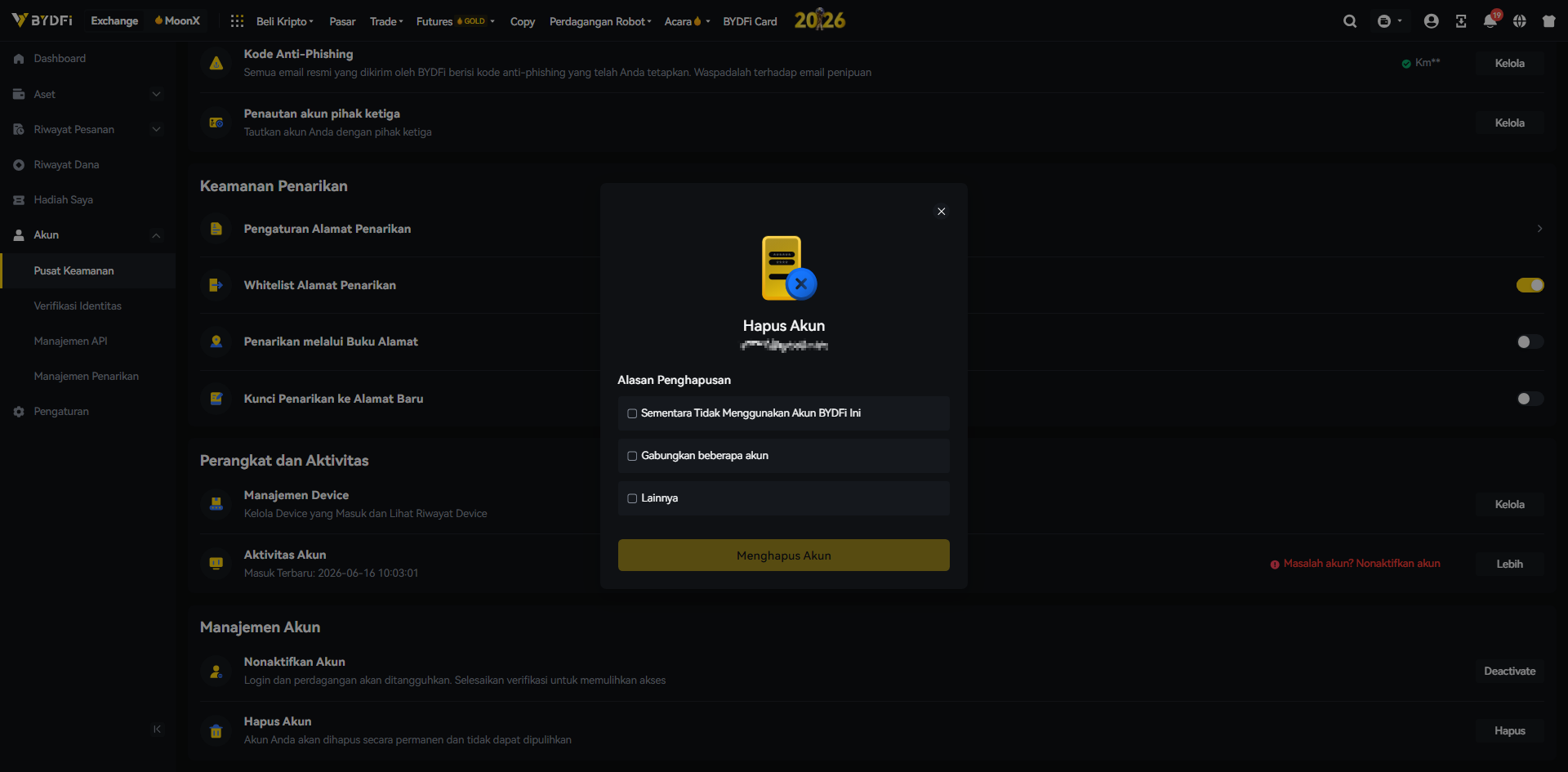The image size is (1568, 772).
Task: Click Kunci Penarikan ke Alamat Baru icon
Action: (x=216, y=399)
